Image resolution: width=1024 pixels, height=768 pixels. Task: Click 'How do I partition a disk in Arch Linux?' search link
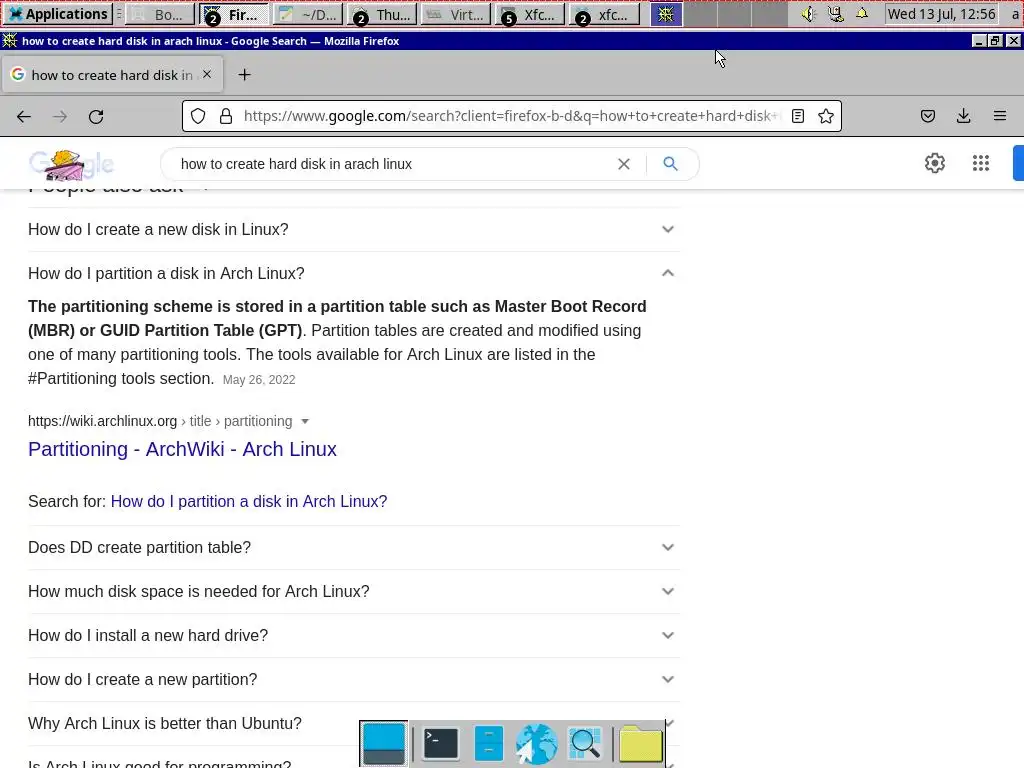point(249,502)
